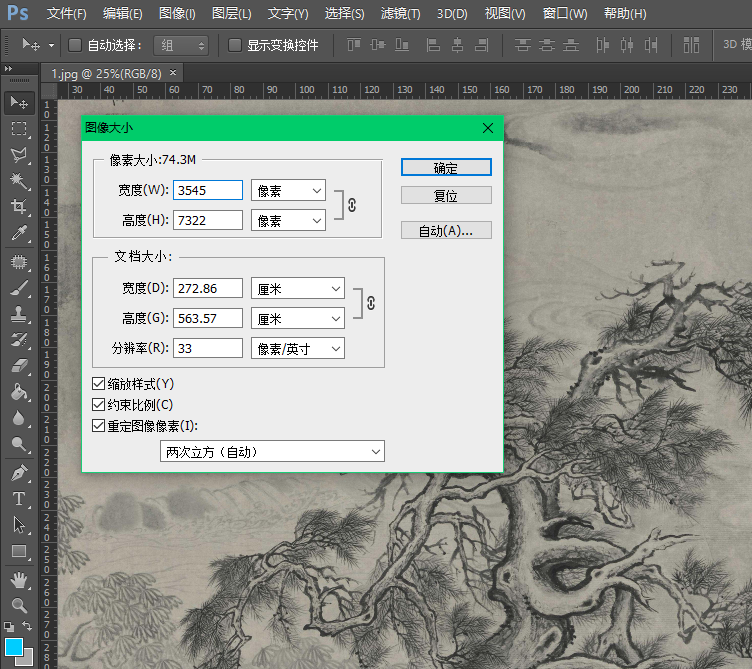Screen dimensions: 752x669
Task: Select the Rectangular Marquee tool
Action: [19, 129]
